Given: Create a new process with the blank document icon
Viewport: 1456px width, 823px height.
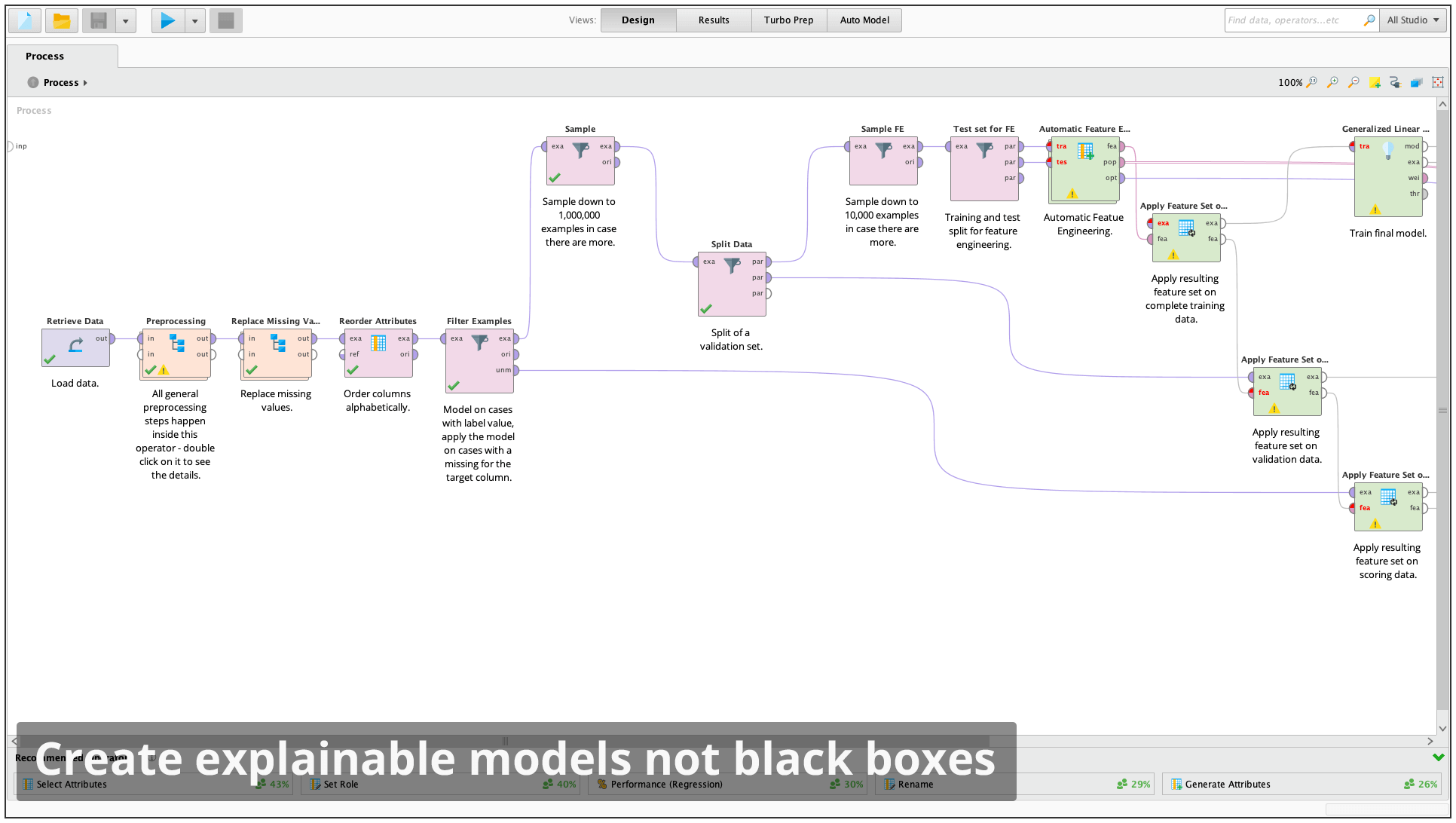Looking at the screenshot, I should tap(23, 20).
